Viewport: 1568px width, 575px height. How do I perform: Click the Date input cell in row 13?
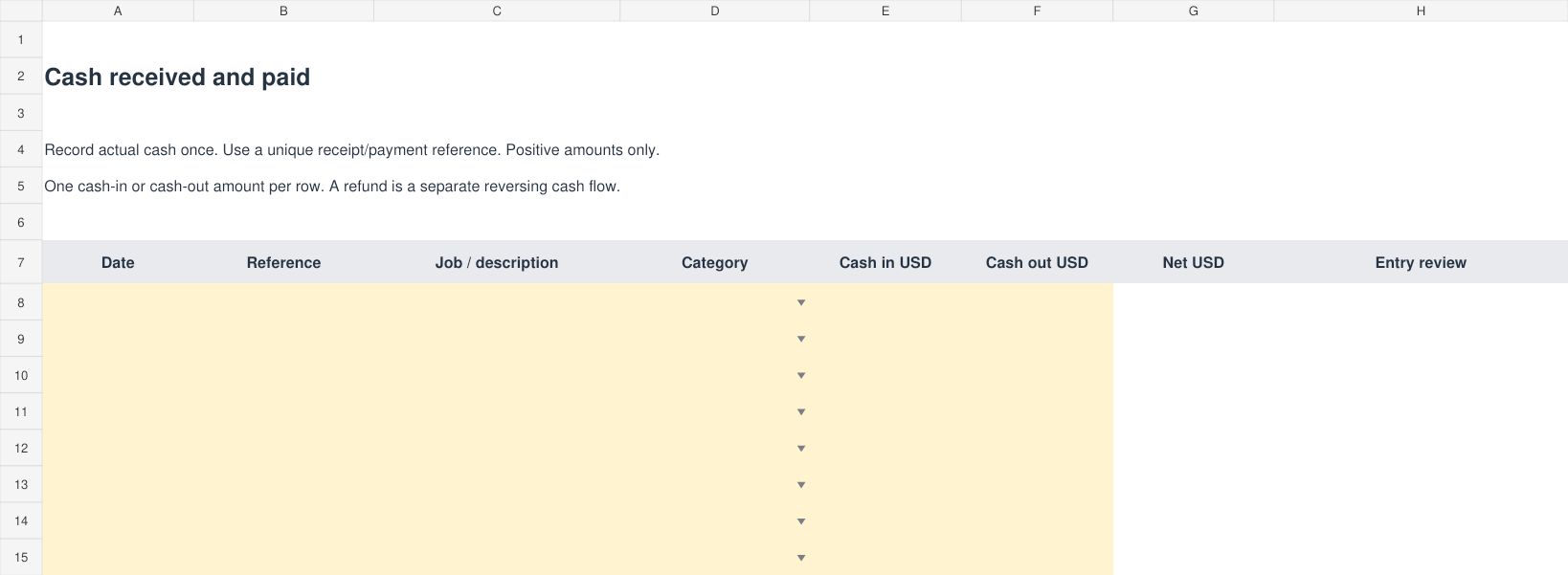tap(118, 484)
